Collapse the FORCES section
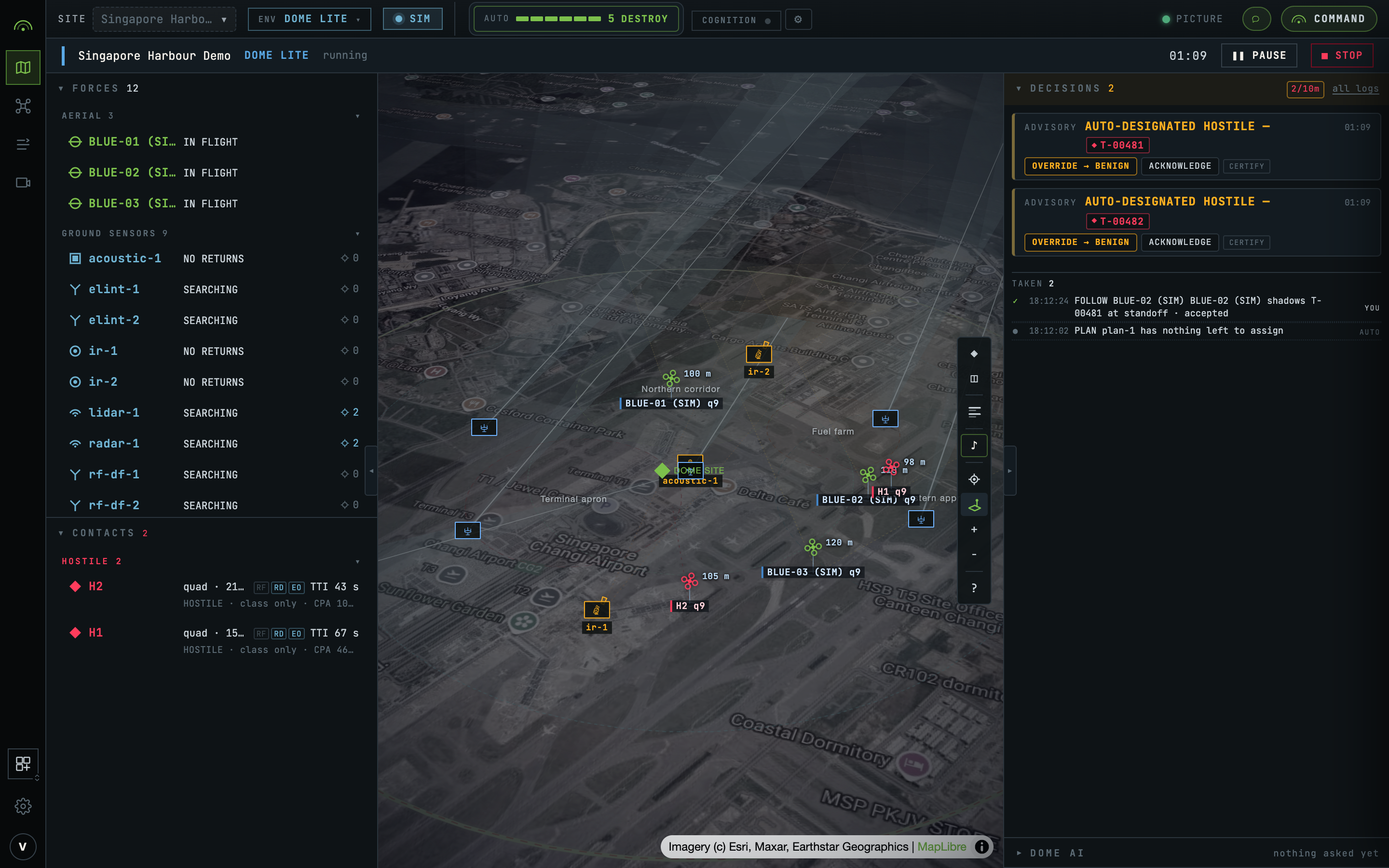The height and width of the screenshot is (868, 1389). [x=61, y=88]
